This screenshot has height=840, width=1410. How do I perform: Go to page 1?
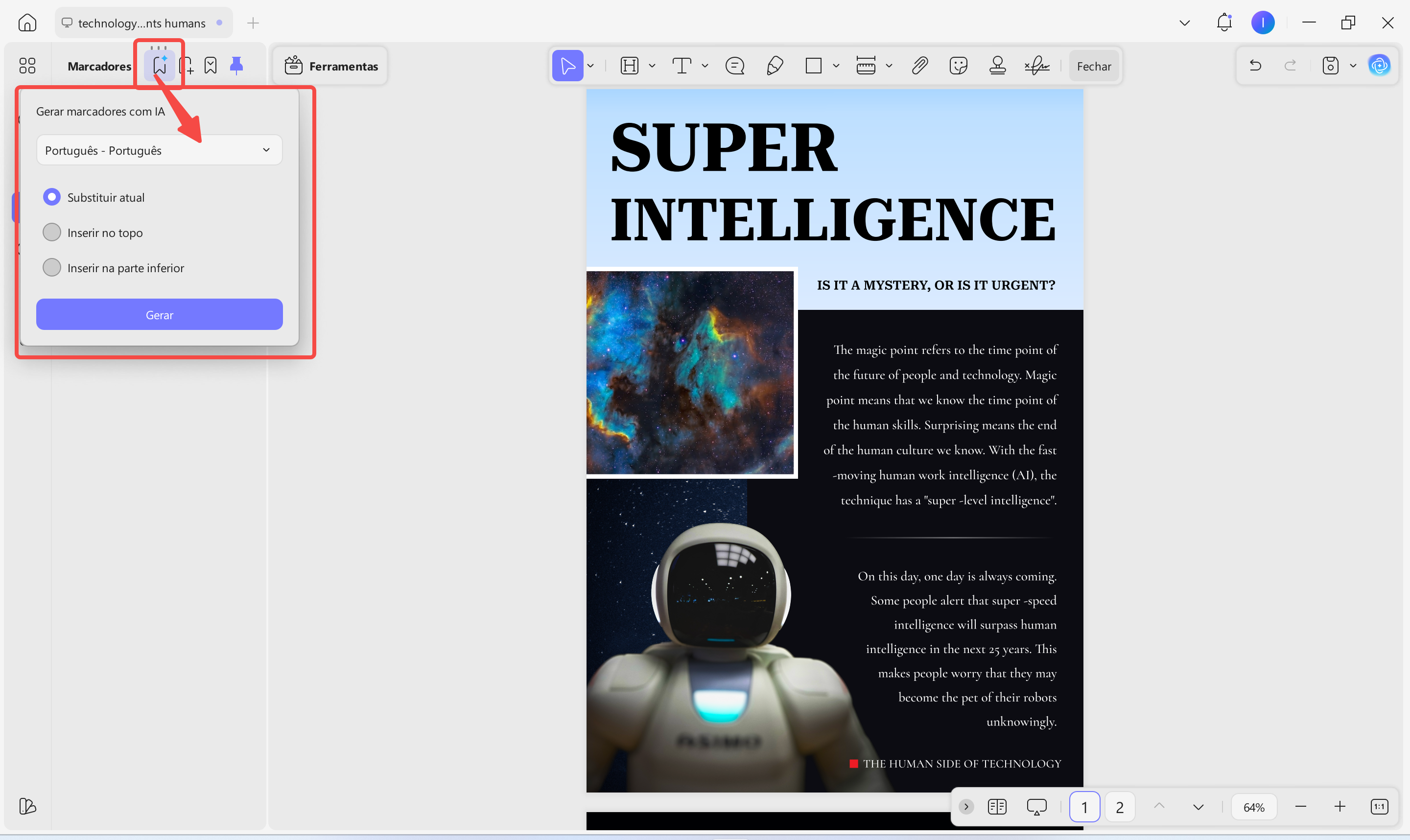1084,807
